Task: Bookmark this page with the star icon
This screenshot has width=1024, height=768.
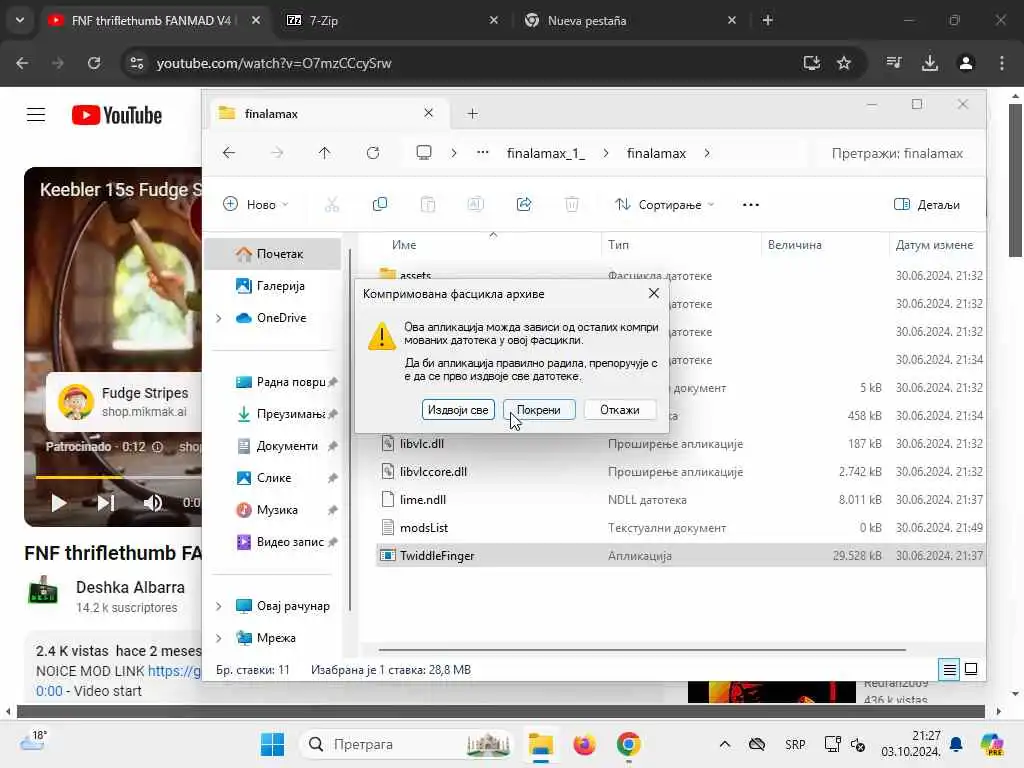Action: tap(844, 63)
